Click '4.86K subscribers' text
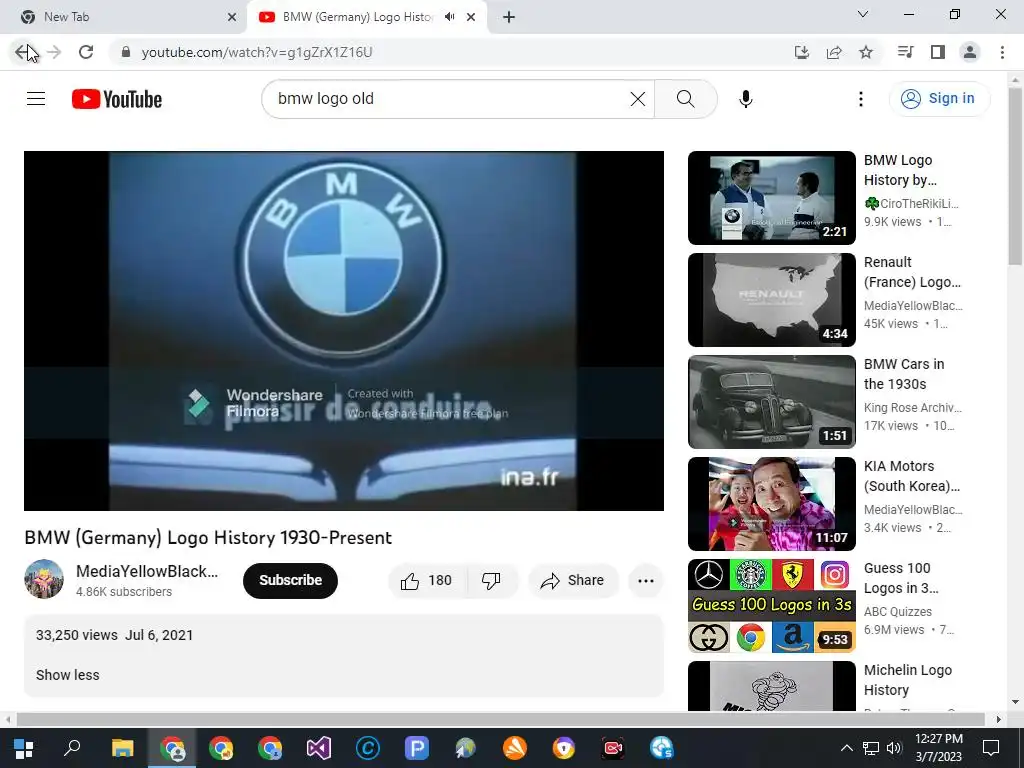1024x768 pixels. [124, 592]
